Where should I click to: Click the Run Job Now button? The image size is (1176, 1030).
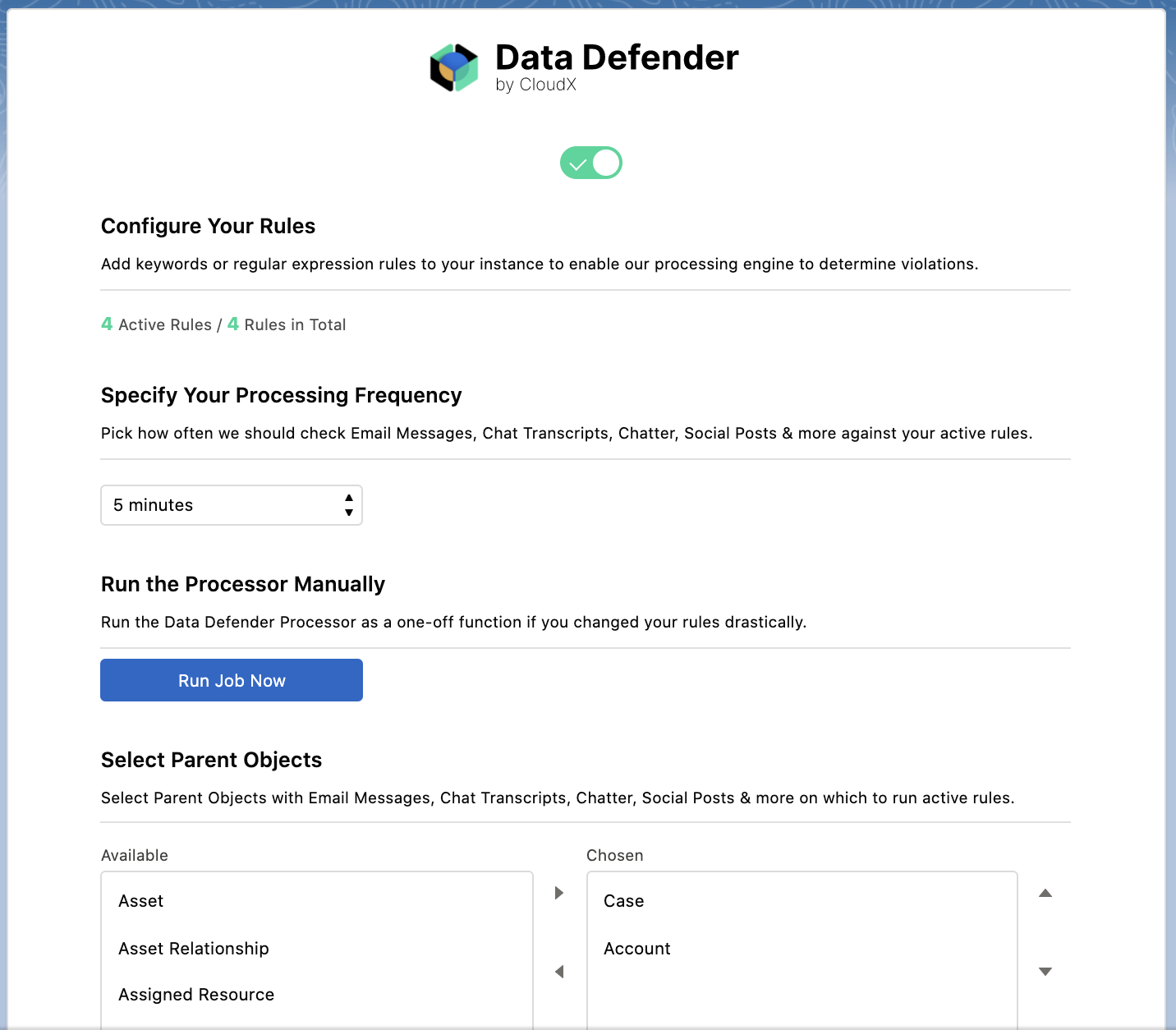(231, 680)
